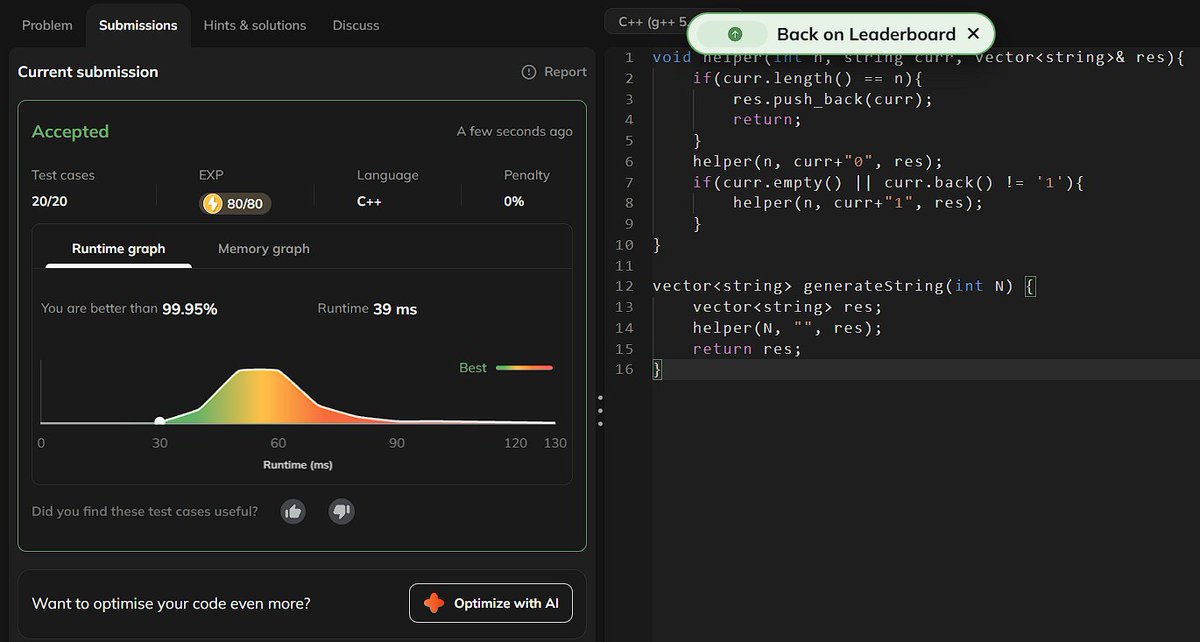The height and width of the screenshot is (642, 1200).
Task: Show the Runtime graph tab
Action: 118,248
